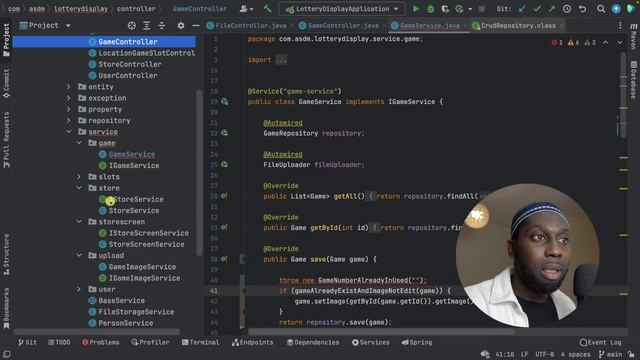Screen dimensions: 640x360
Task: Click the override gutter icon beside save method
Action: pyautogui.click(x=224, y=259)
